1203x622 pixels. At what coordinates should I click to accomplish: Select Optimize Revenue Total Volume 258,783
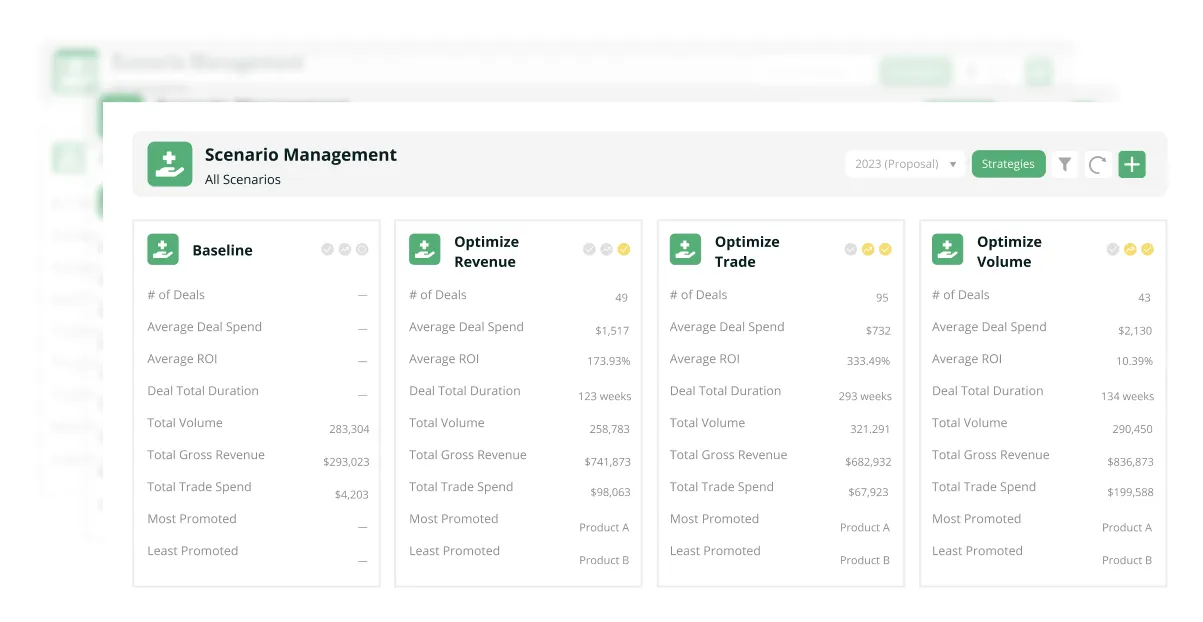(610, 429)
